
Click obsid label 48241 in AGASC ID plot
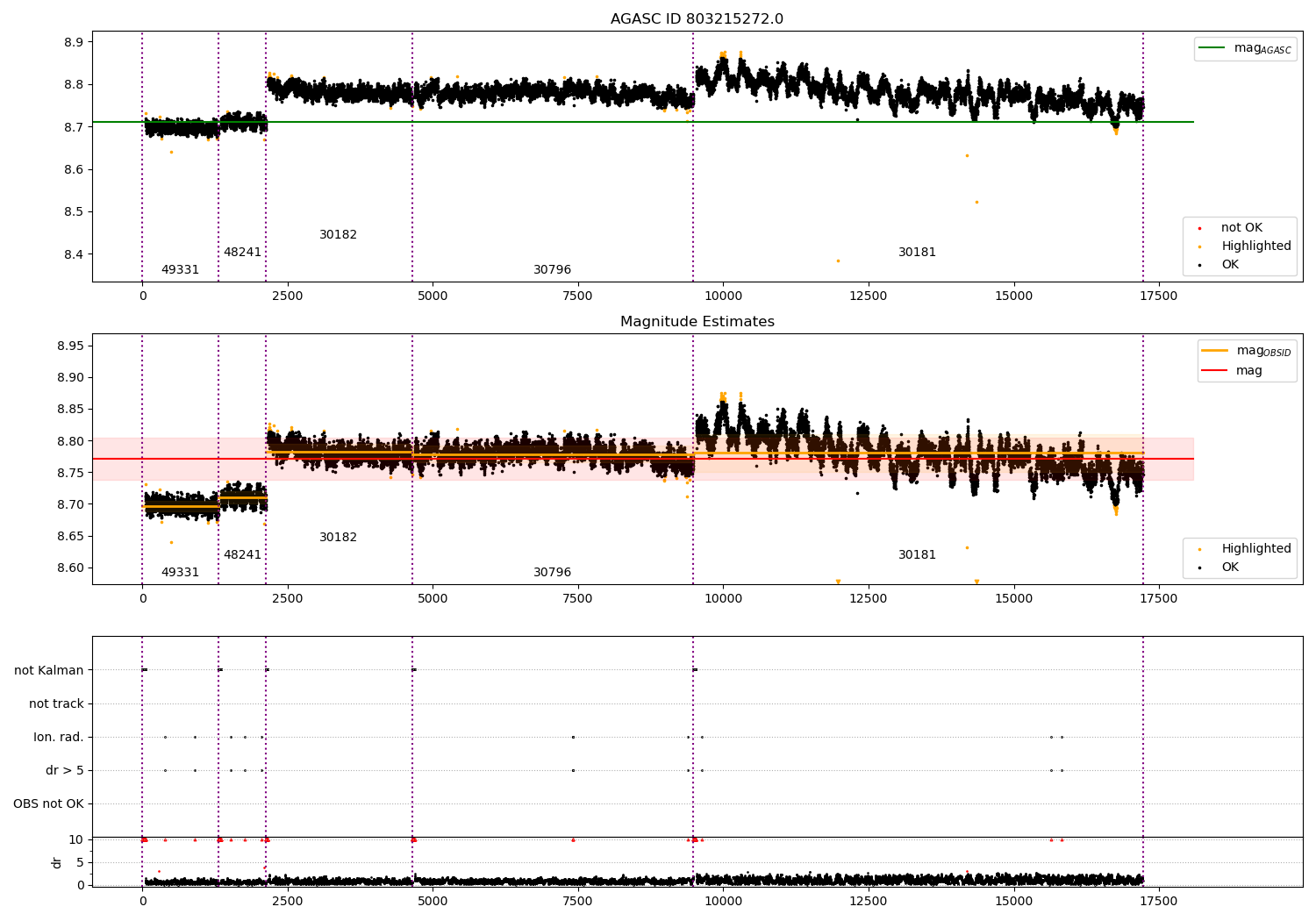[x=242, y=253]
